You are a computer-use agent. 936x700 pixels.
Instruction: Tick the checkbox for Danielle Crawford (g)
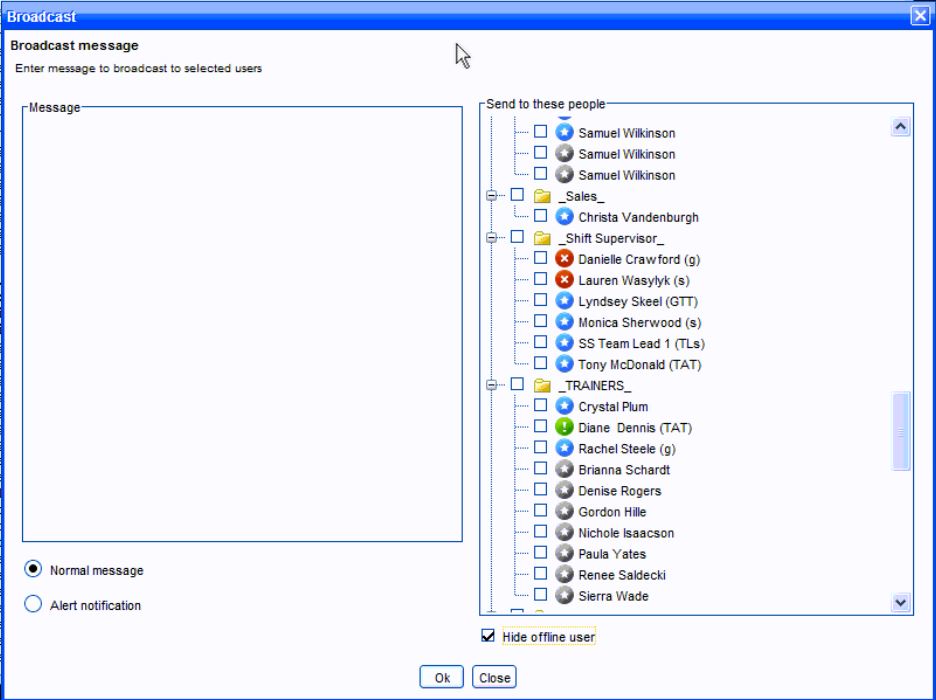point(540,258)
